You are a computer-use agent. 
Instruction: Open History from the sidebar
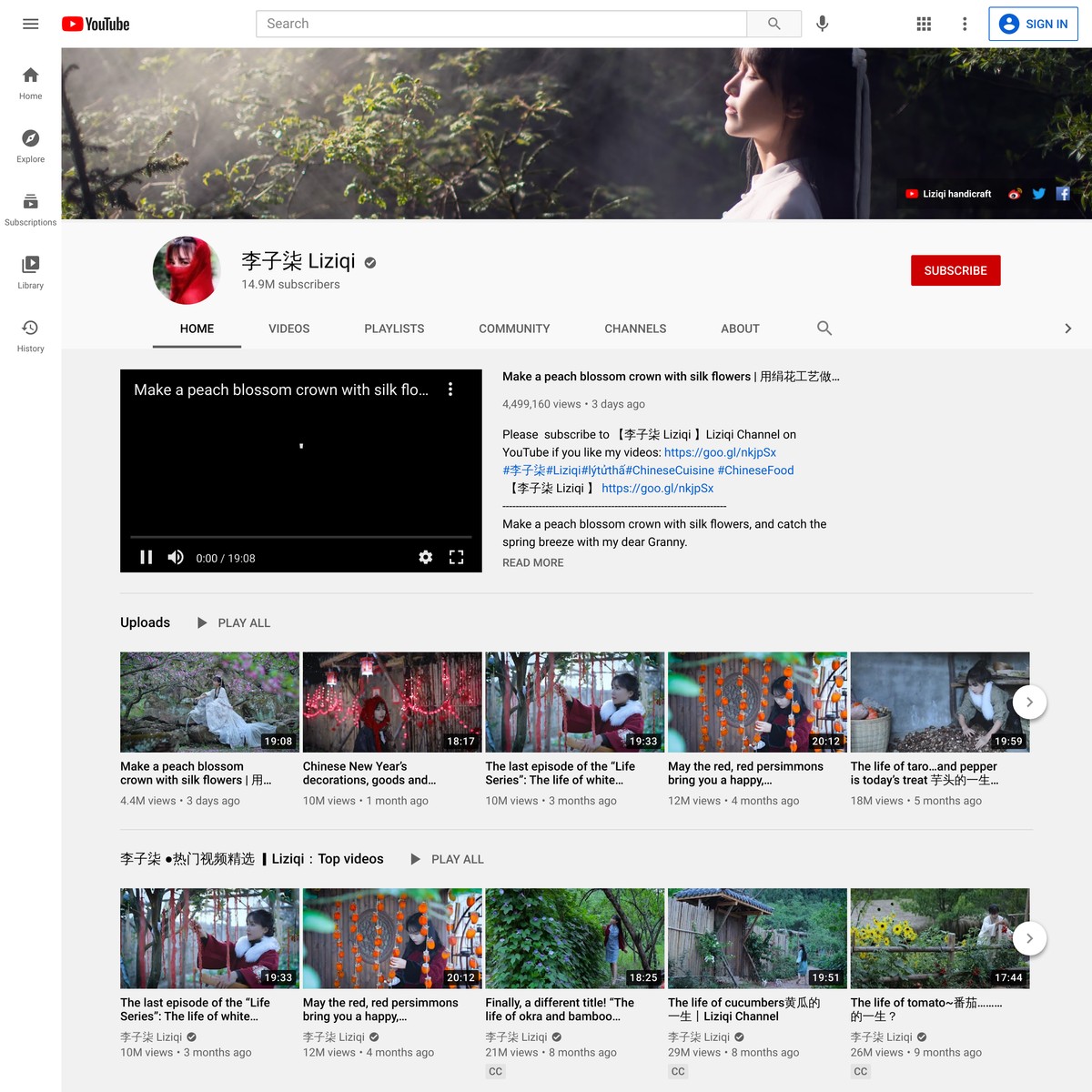pyautogui.click(x=30, y=335)
